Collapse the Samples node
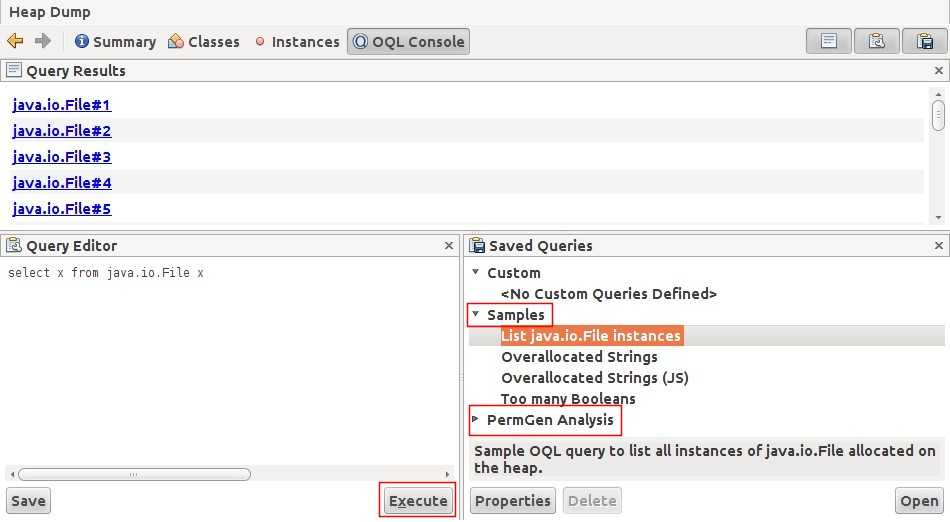Image resolution: width=950 pixels, height=522 pixels. [476, 314]
